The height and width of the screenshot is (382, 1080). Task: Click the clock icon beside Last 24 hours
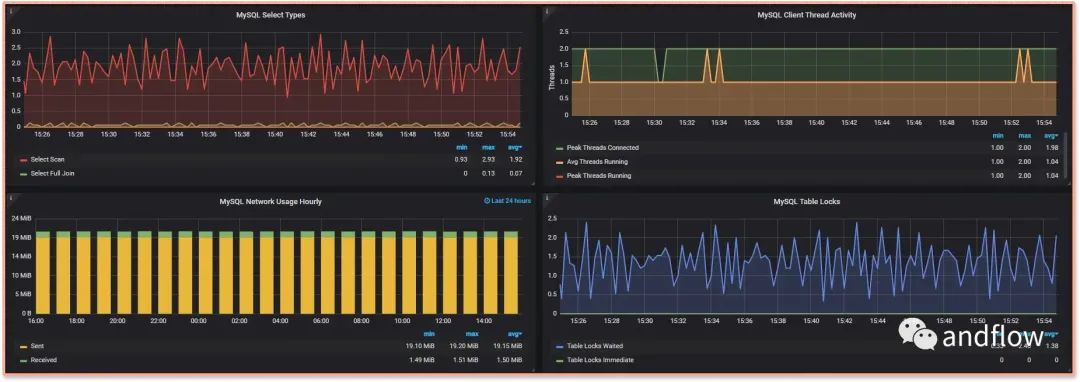point(487,201)
